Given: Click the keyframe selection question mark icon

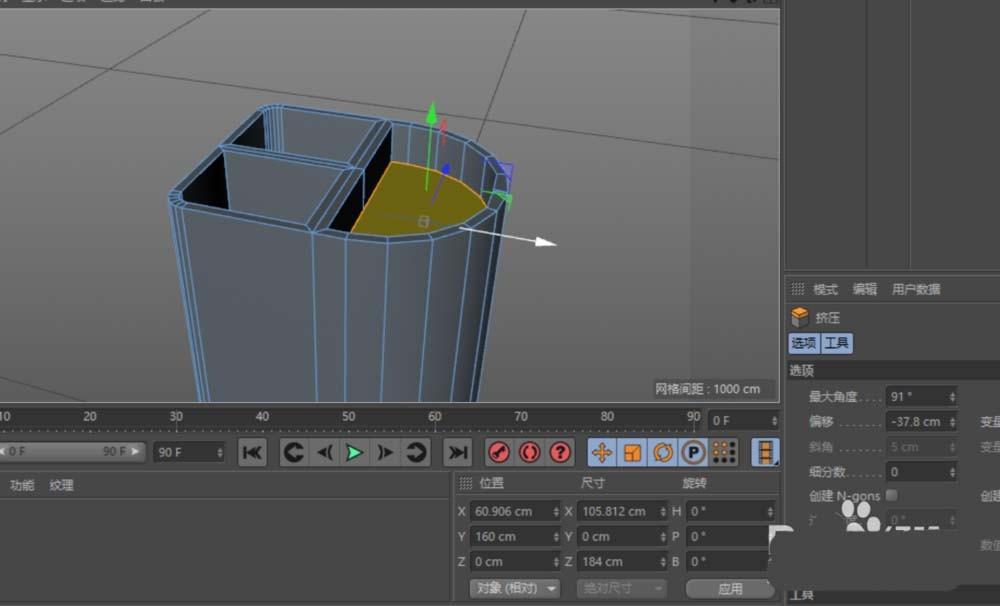Looking at the screenshot, I should click(560, 452).
